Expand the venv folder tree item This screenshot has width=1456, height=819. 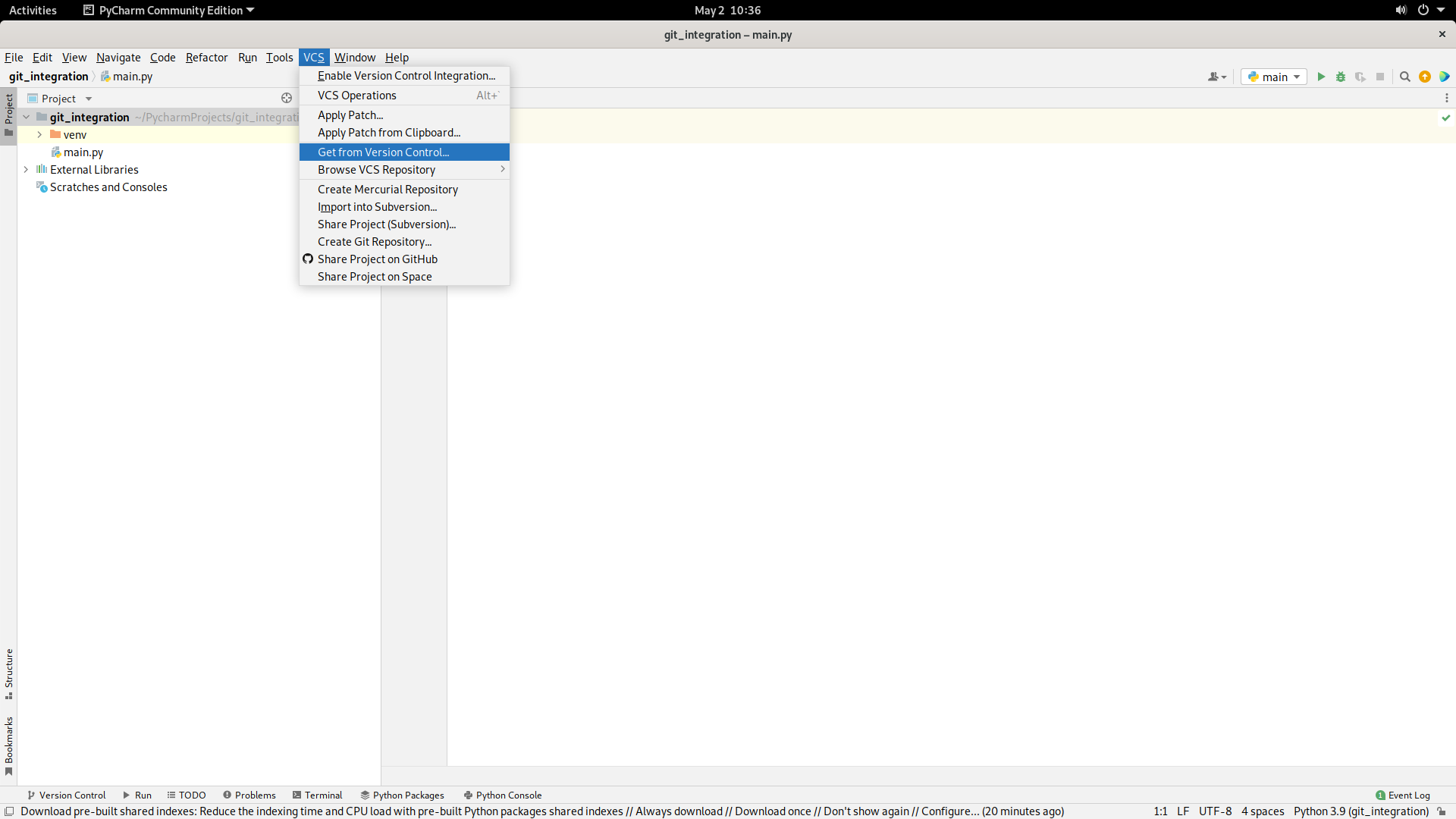39,134
